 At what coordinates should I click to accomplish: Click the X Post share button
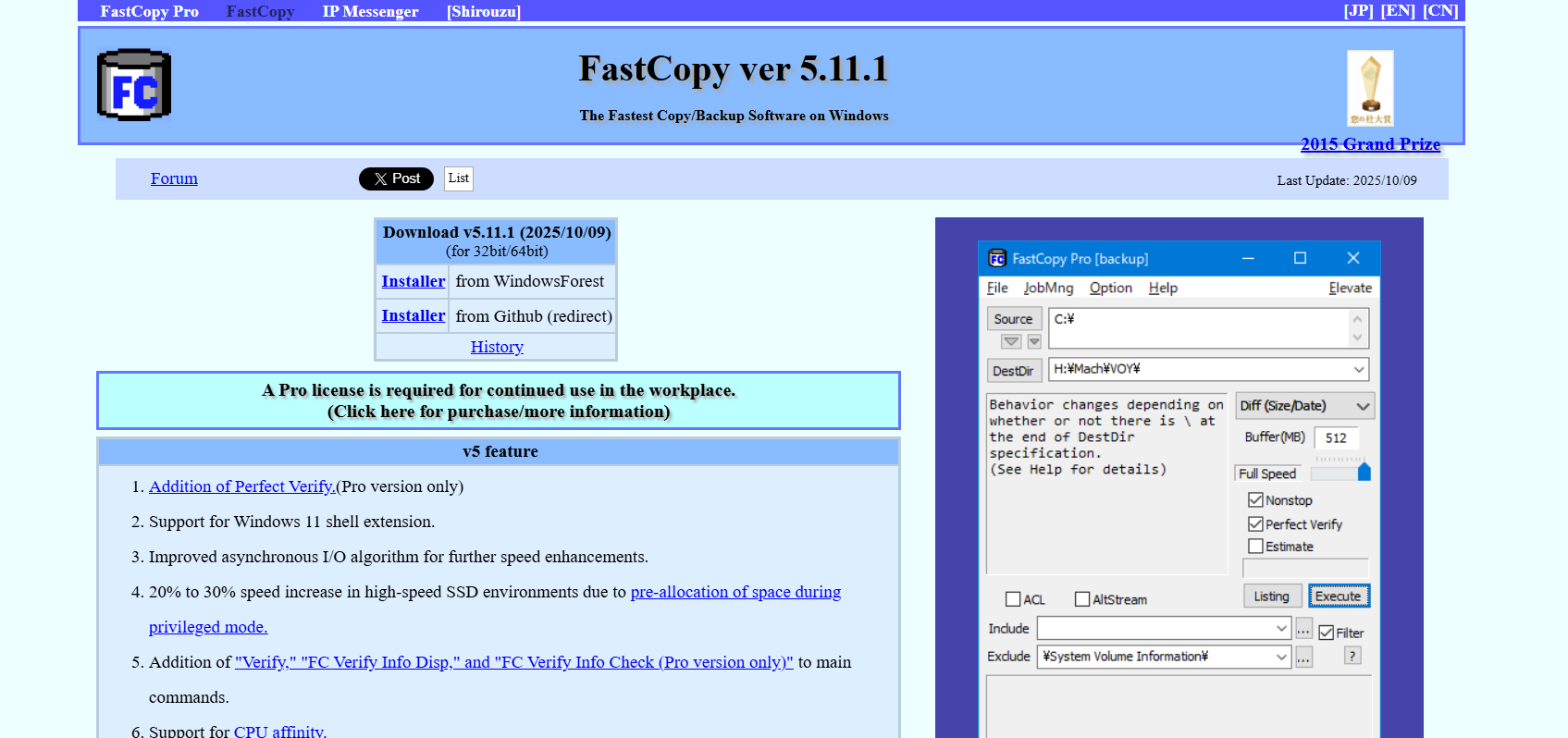click(x=396, y=178)
